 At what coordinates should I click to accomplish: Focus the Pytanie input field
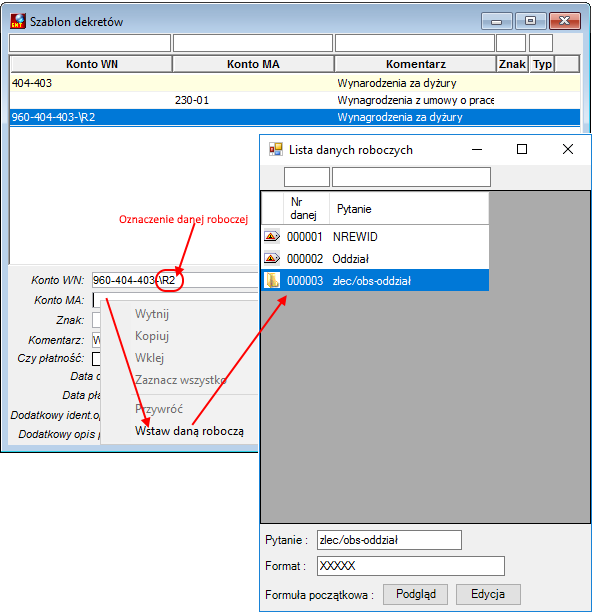[389, 540]
